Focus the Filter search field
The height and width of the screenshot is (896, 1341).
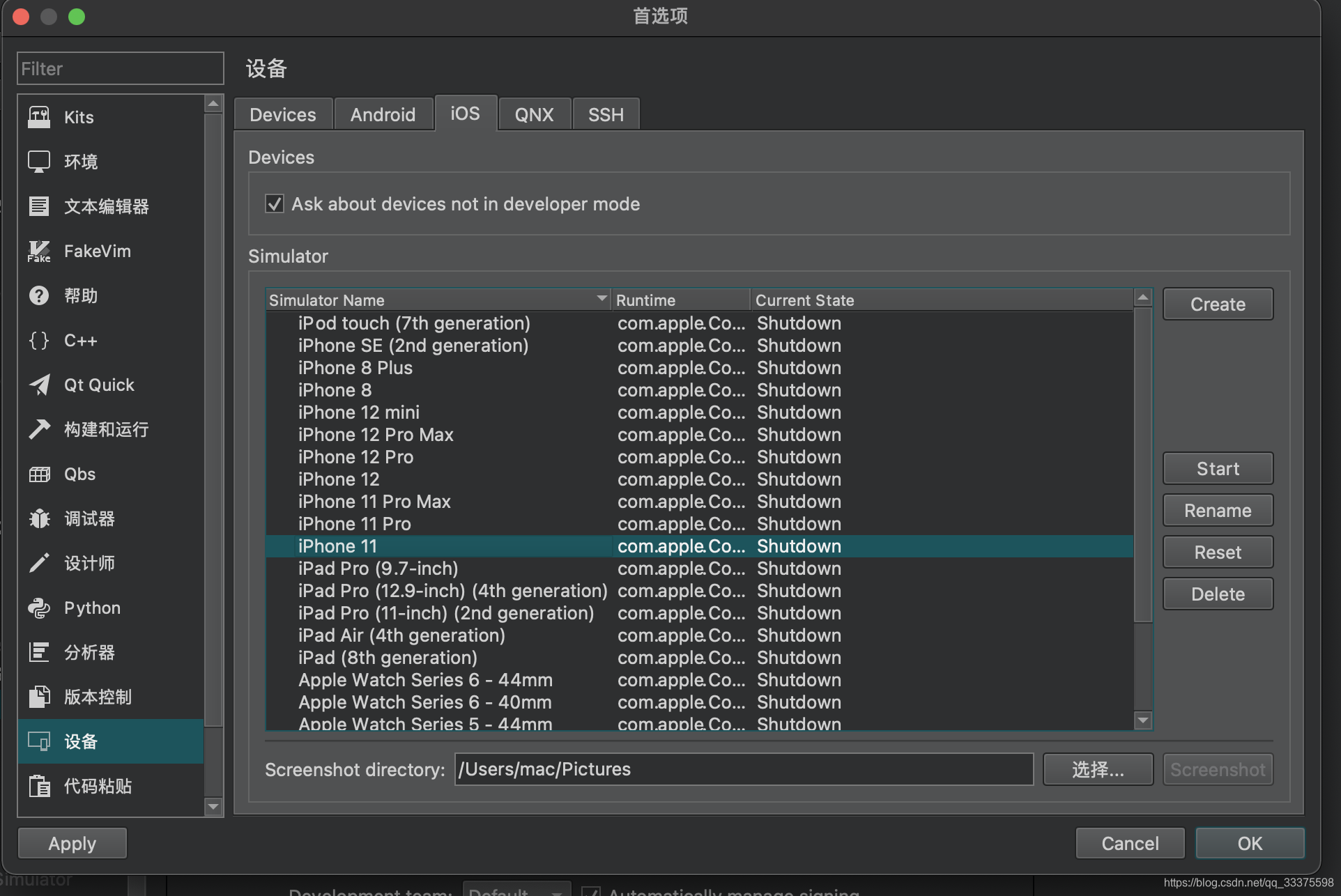coord(121,68)
